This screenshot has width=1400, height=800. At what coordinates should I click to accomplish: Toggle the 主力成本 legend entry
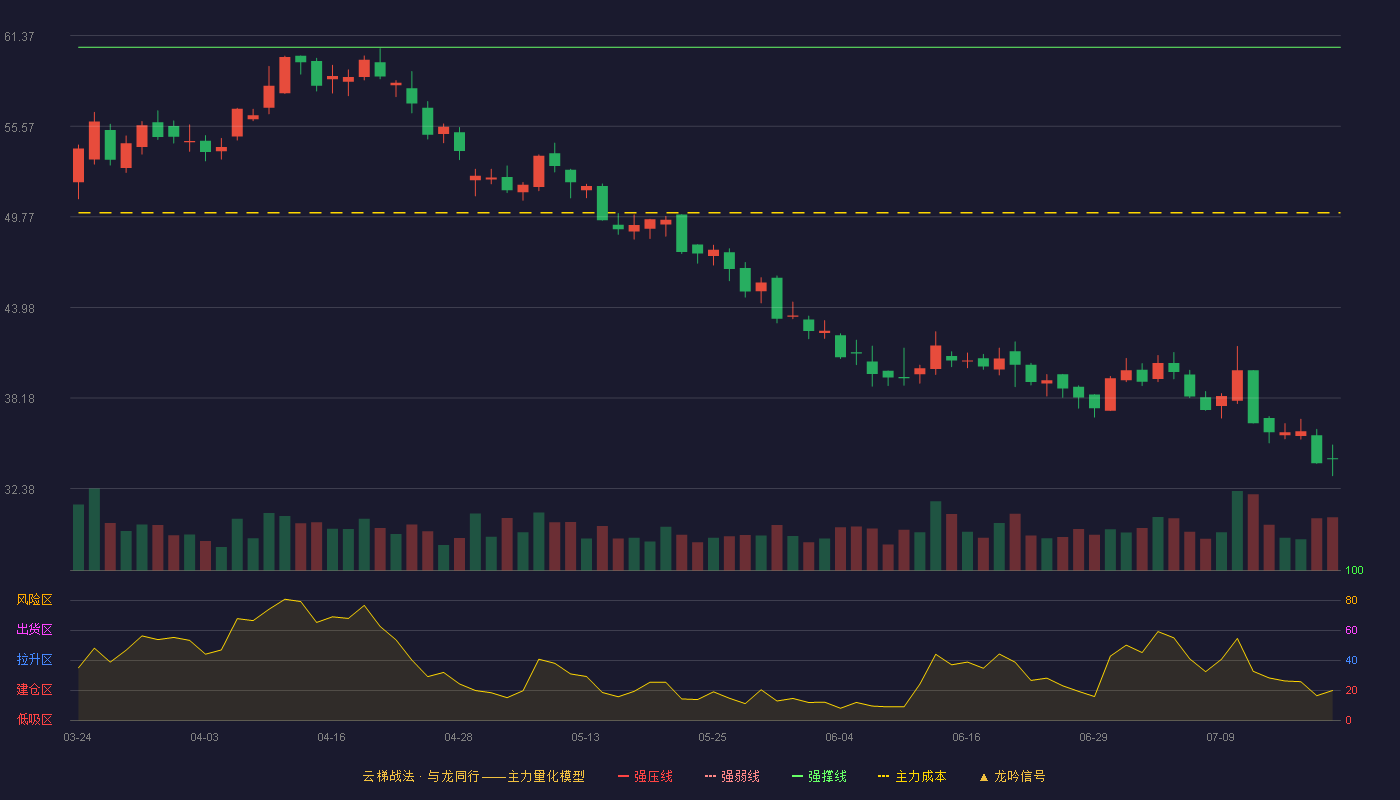tap(911, 776)
